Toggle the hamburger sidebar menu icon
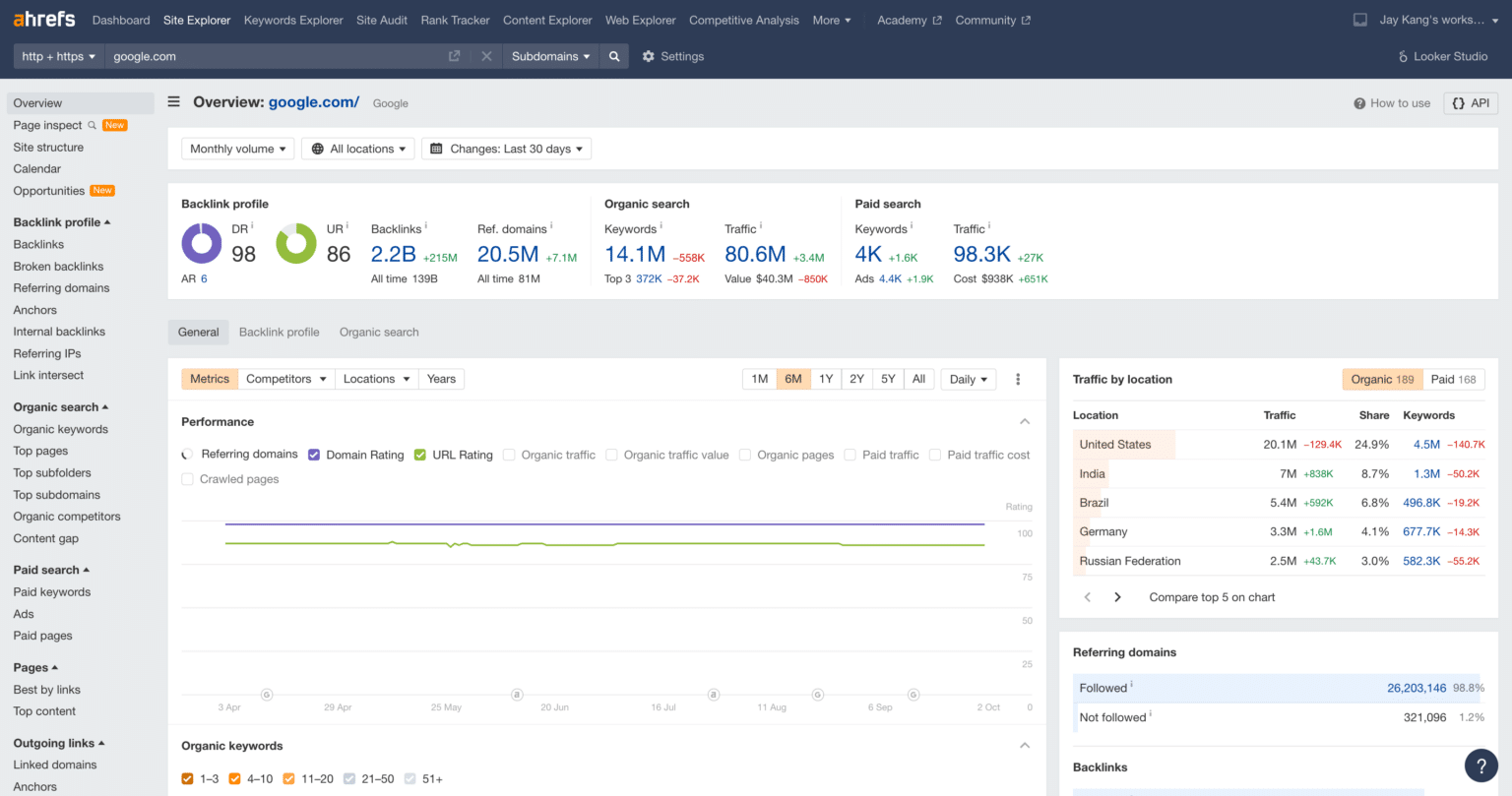Screen dimensions: 1512x796 pyautogui.click(x=174, y=101)
